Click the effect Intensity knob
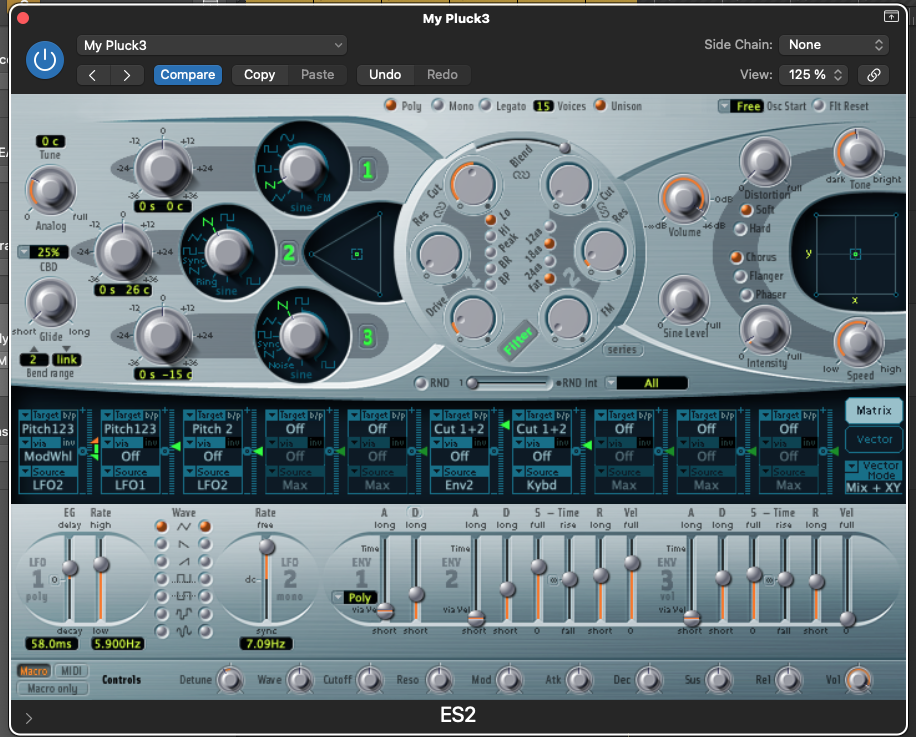This screenshot has height=737, width=916. click(x=765, y=329)
